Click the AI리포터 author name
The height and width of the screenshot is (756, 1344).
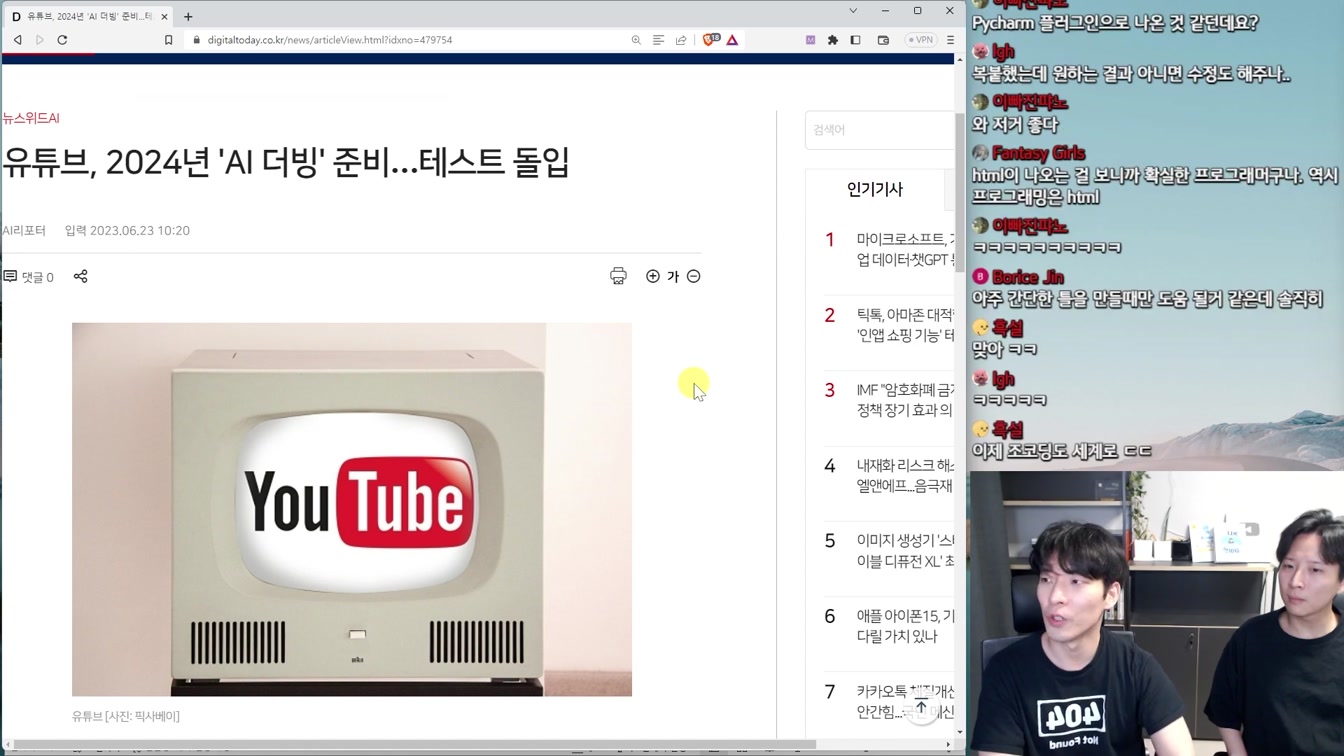[24, 230]
